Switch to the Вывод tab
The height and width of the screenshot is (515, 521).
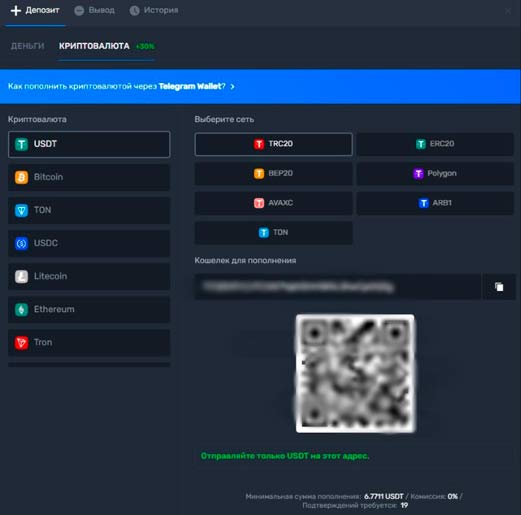(x=95, y=11)
